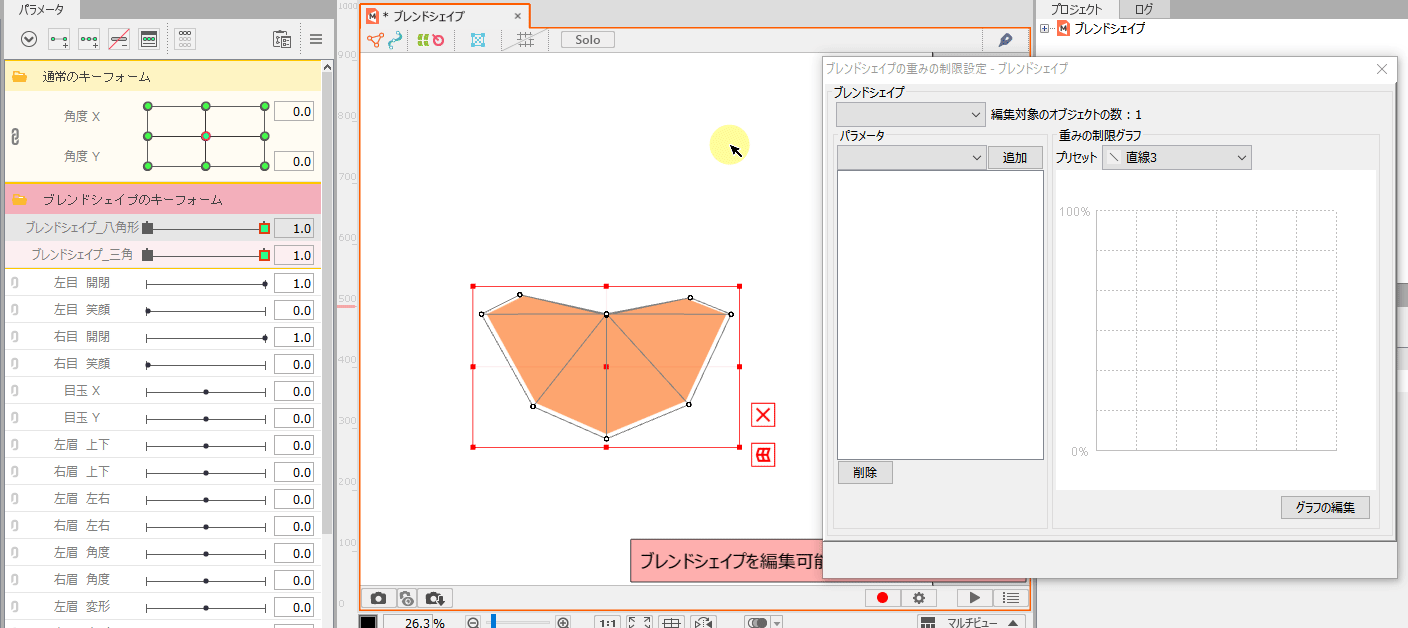Toggle the link icon for 角度 X/Y
This screenshot has height=628, width=1408.
[15, 136]
